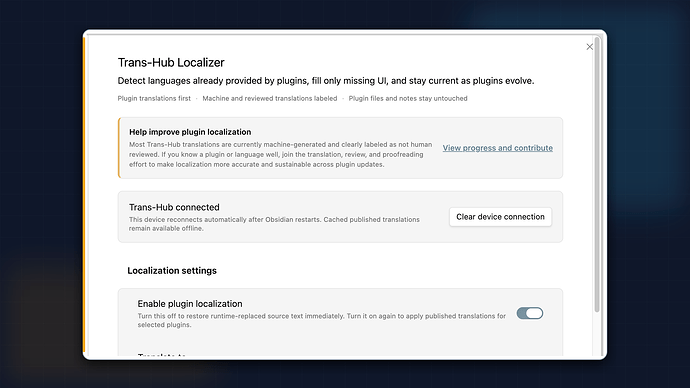The image size is (690, 388).
Task: Disable the Enable plugin localization toggle
Action: [530, 313]
